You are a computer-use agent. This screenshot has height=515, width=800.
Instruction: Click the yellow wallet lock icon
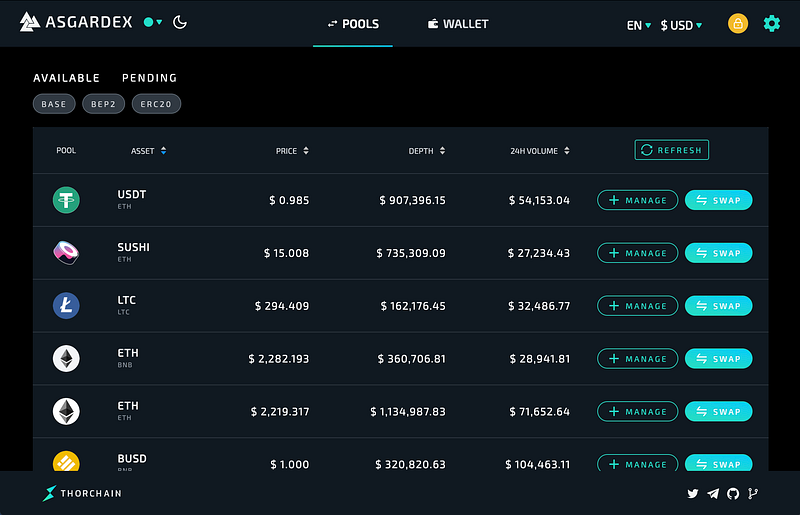738,23
